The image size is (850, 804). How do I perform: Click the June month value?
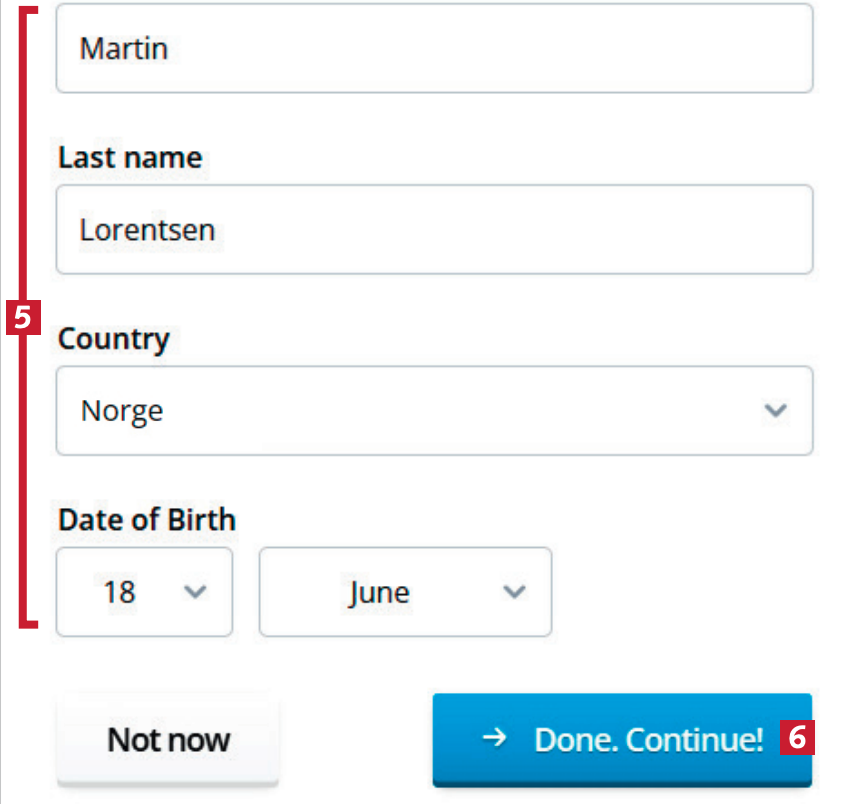click(379, 592)
